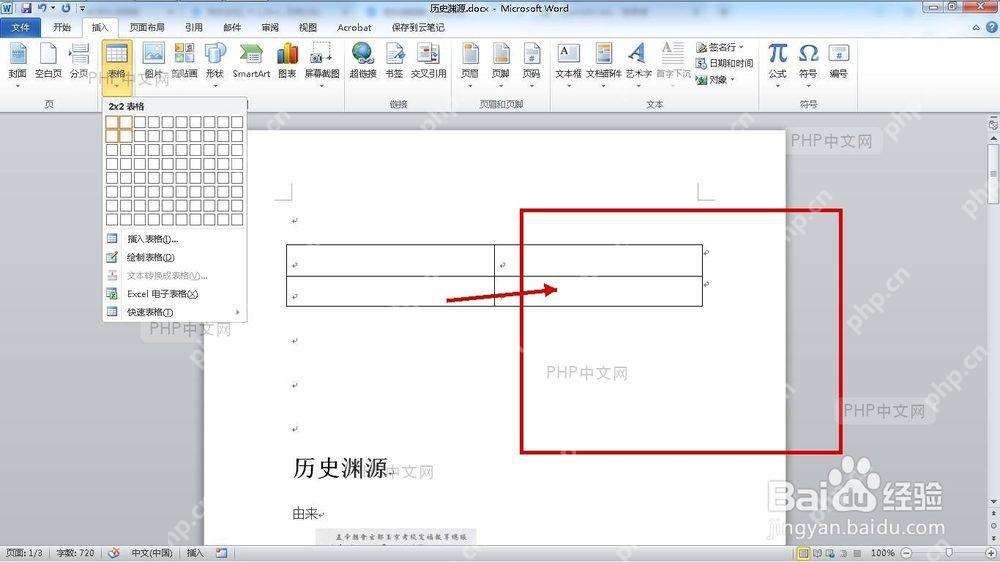
Task: Open the Header (页眉) options
Action: (x=470, y=63)
